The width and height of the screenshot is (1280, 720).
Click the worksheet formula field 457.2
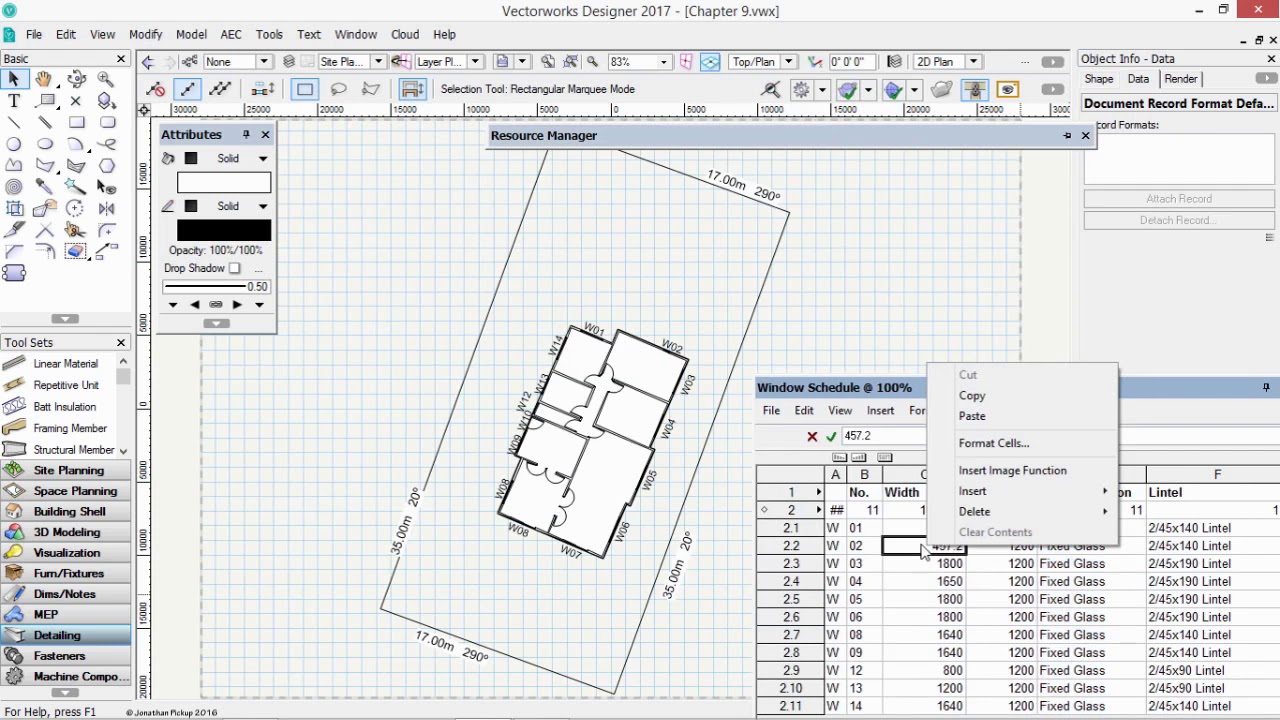(x=885, y=436)
